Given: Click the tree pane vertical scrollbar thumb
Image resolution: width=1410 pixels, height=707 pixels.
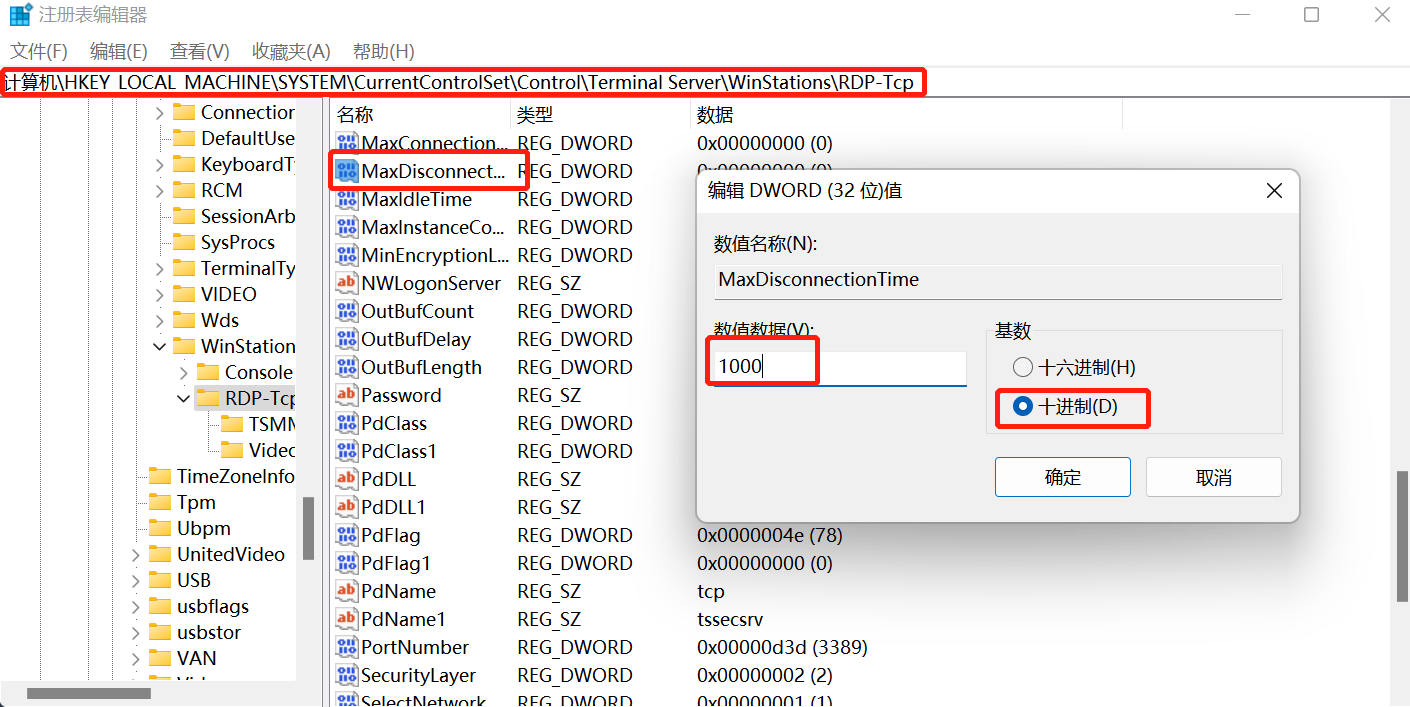Looking at the screenshot, I should 309,527.
